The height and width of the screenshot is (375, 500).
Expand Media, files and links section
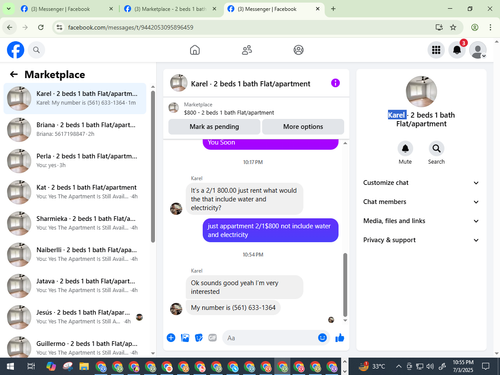(x=421, y=221)
